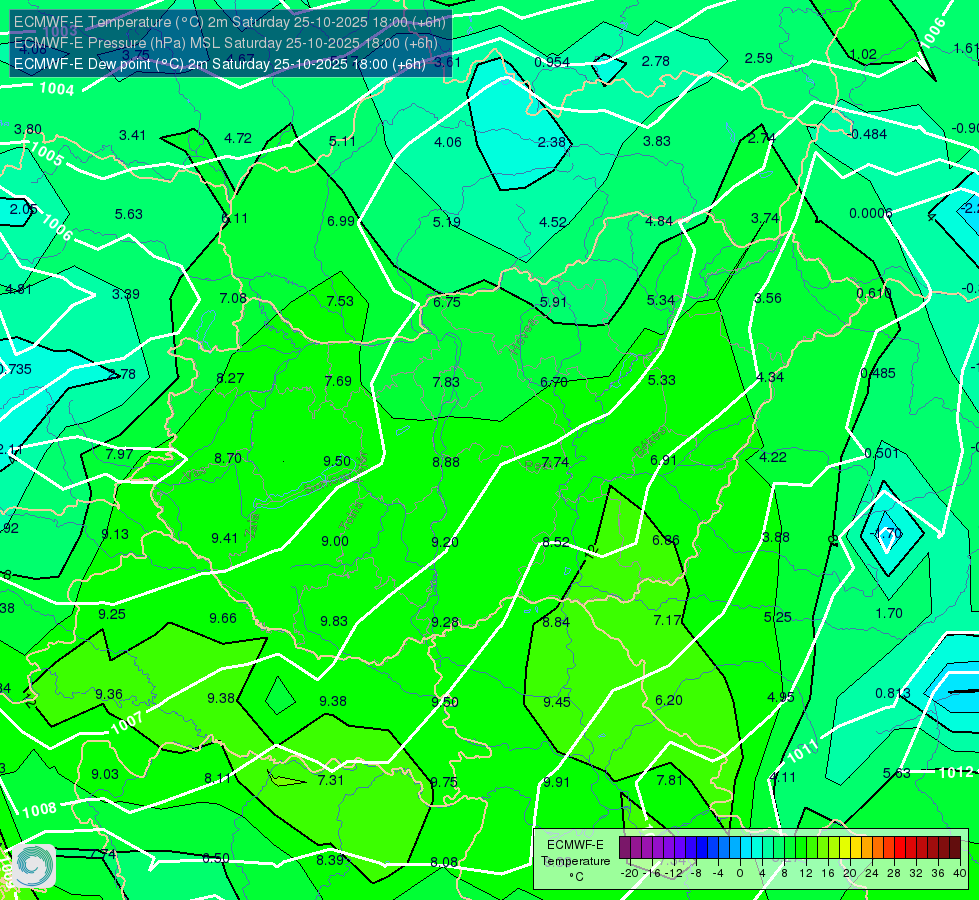979x900 pixels.
Task: Click the 8.52 temperature value
Action: pyautogui.click(x=556, y=542)
